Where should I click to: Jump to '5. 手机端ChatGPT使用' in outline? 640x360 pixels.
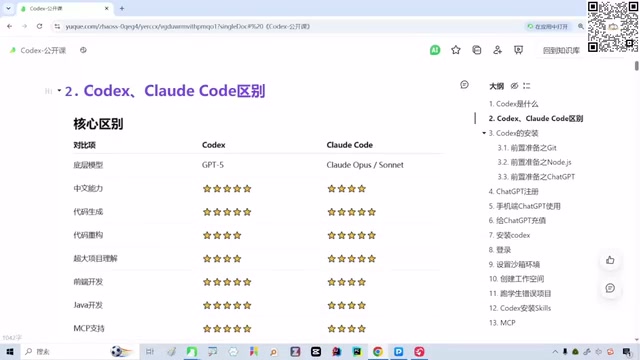524,206
